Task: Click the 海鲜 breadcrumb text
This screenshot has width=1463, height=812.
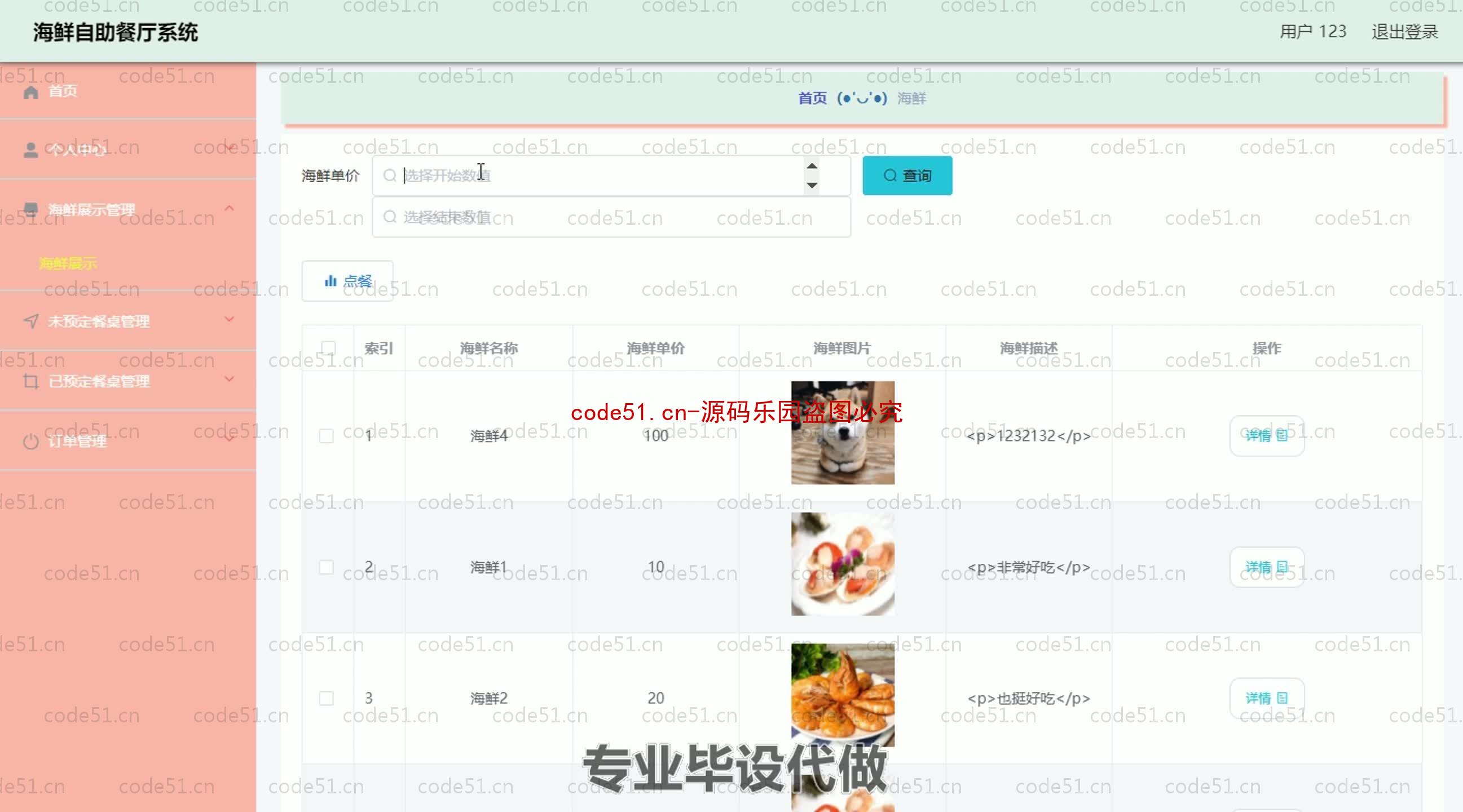Action: pos(911,98)
